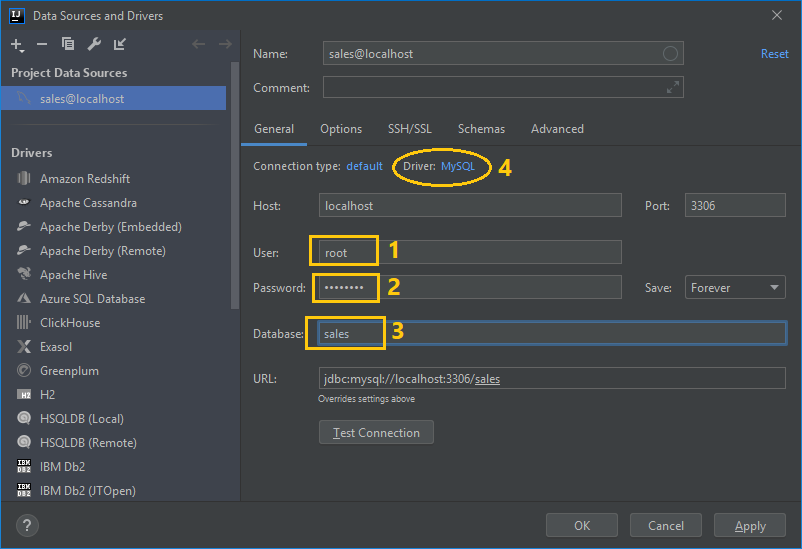Select the Apache Hive driver
This screenshot has height=549, width=802.
coord(74,275)
